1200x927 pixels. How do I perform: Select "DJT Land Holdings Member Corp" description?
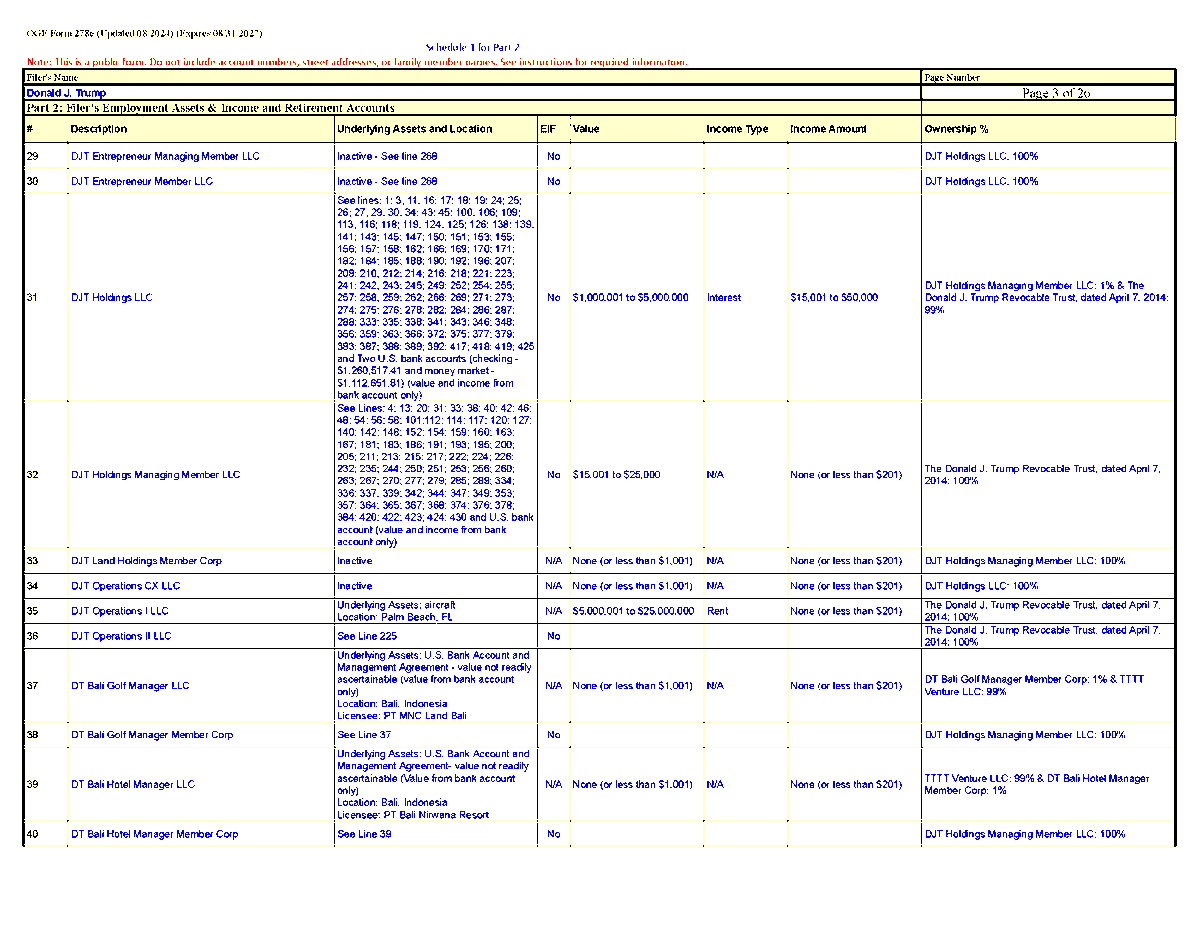coord(146,561)
